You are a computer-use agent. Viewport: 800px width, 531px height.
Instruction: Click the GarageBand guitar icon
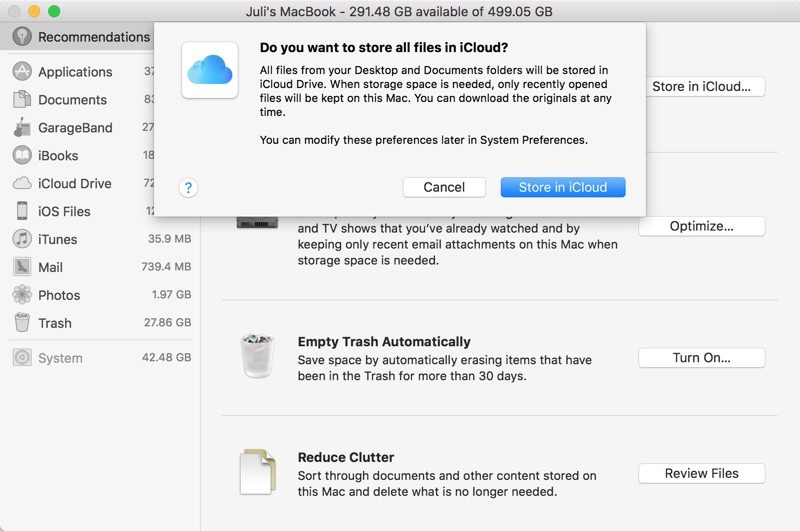tap(22, 128)
